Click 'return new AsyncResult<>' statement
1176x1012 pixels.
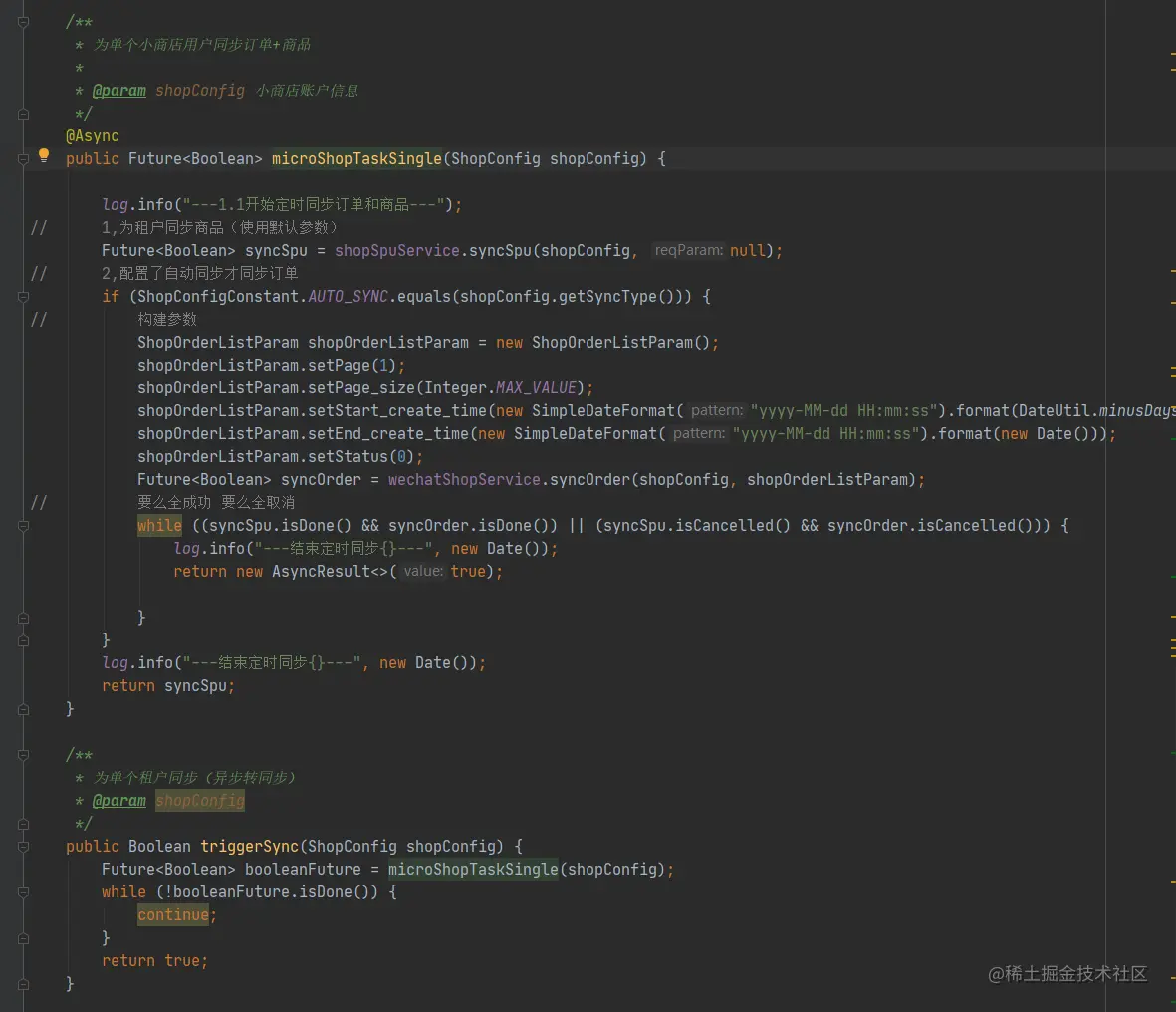(x=281, y=571)
